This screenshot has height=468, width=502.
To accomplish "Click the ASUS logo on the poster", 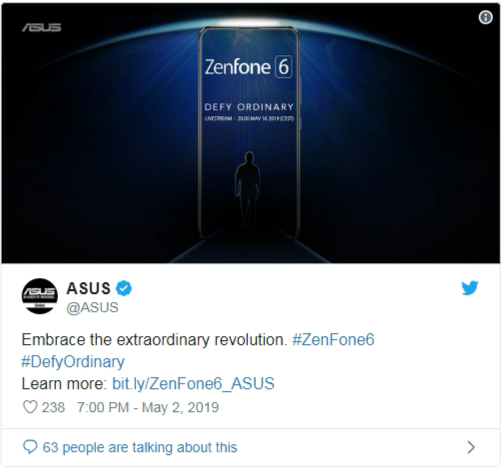I will 42,27.
